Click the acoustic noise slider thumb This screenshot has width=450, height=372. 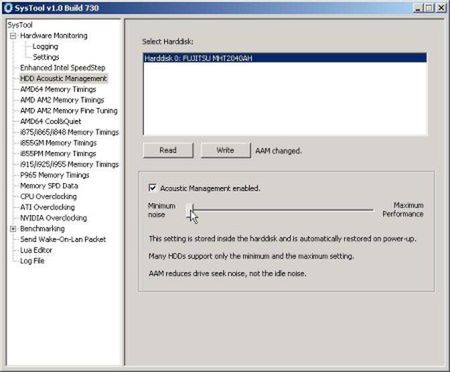[189, 211]
